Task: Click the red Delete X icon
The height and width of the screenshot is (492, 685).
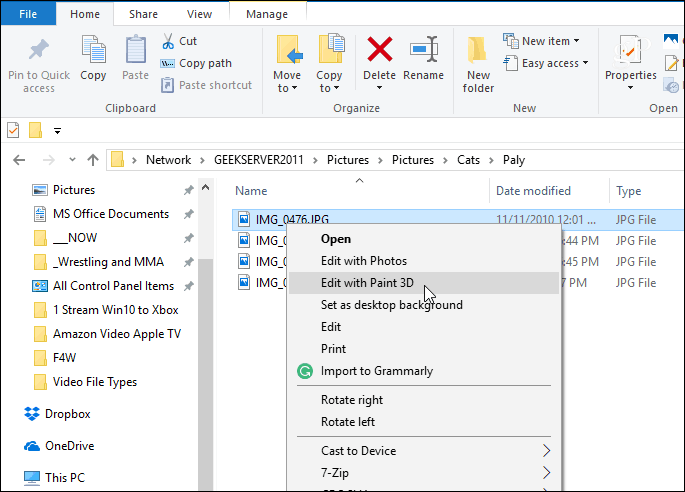Action: pos(380,49)
